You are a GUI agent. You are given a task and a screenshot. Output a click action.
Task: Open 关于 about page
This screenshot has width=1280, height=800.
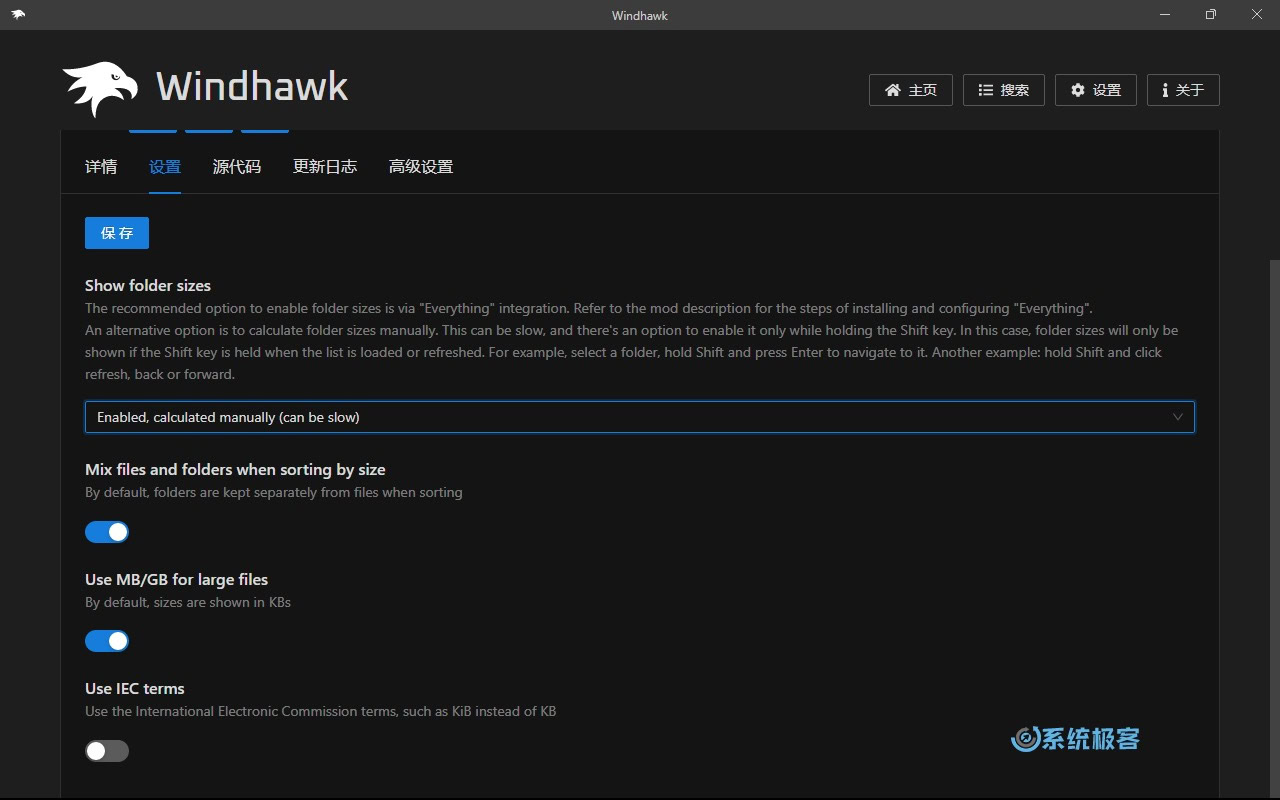pyautogui.click(x=1183, y=90)
